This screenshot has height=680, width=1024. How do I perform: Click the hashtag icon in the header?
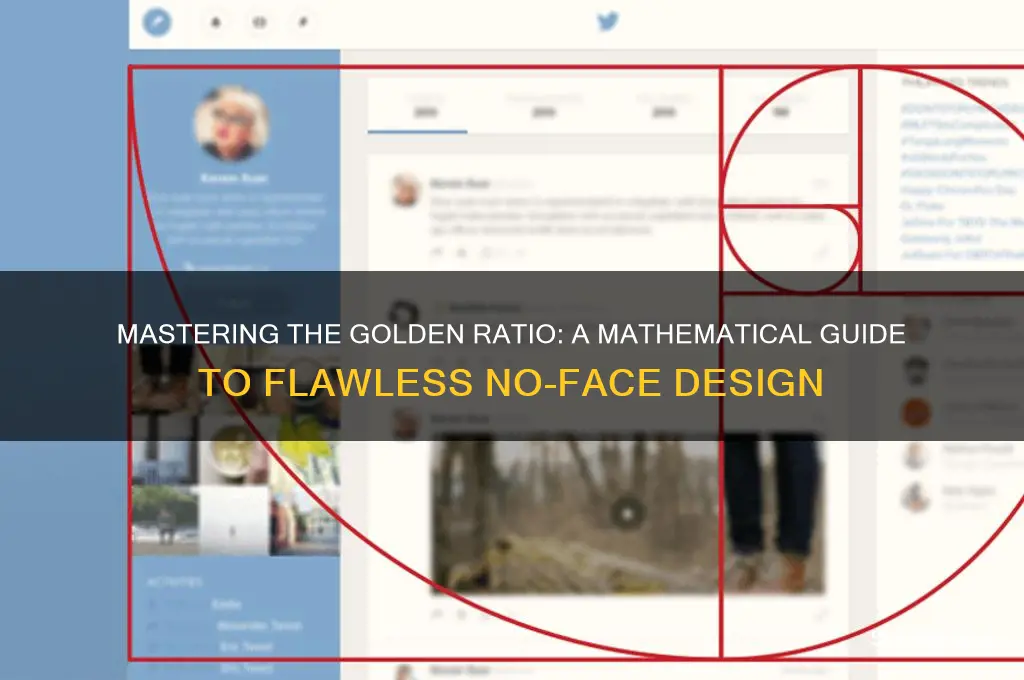303,22
